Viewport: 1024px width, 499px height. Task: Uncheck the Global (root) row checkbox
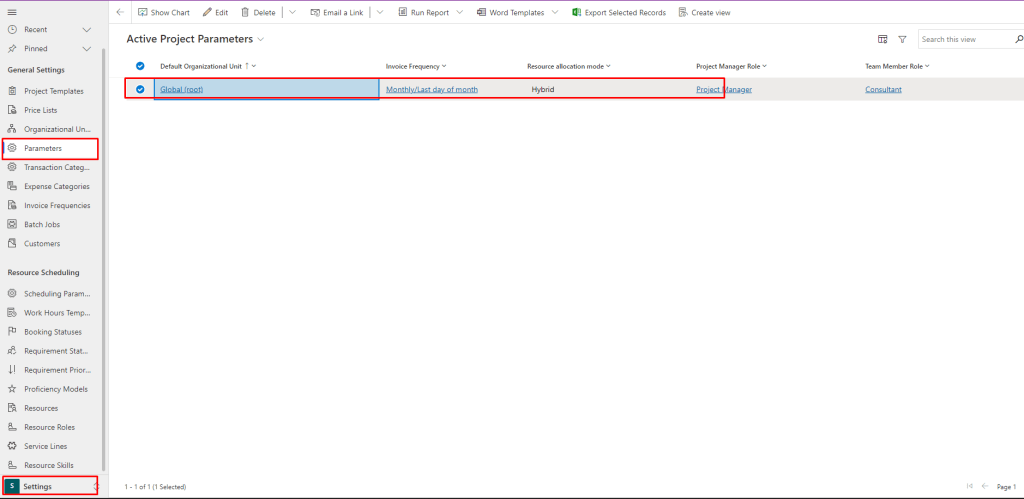click(x=140, y=89)
